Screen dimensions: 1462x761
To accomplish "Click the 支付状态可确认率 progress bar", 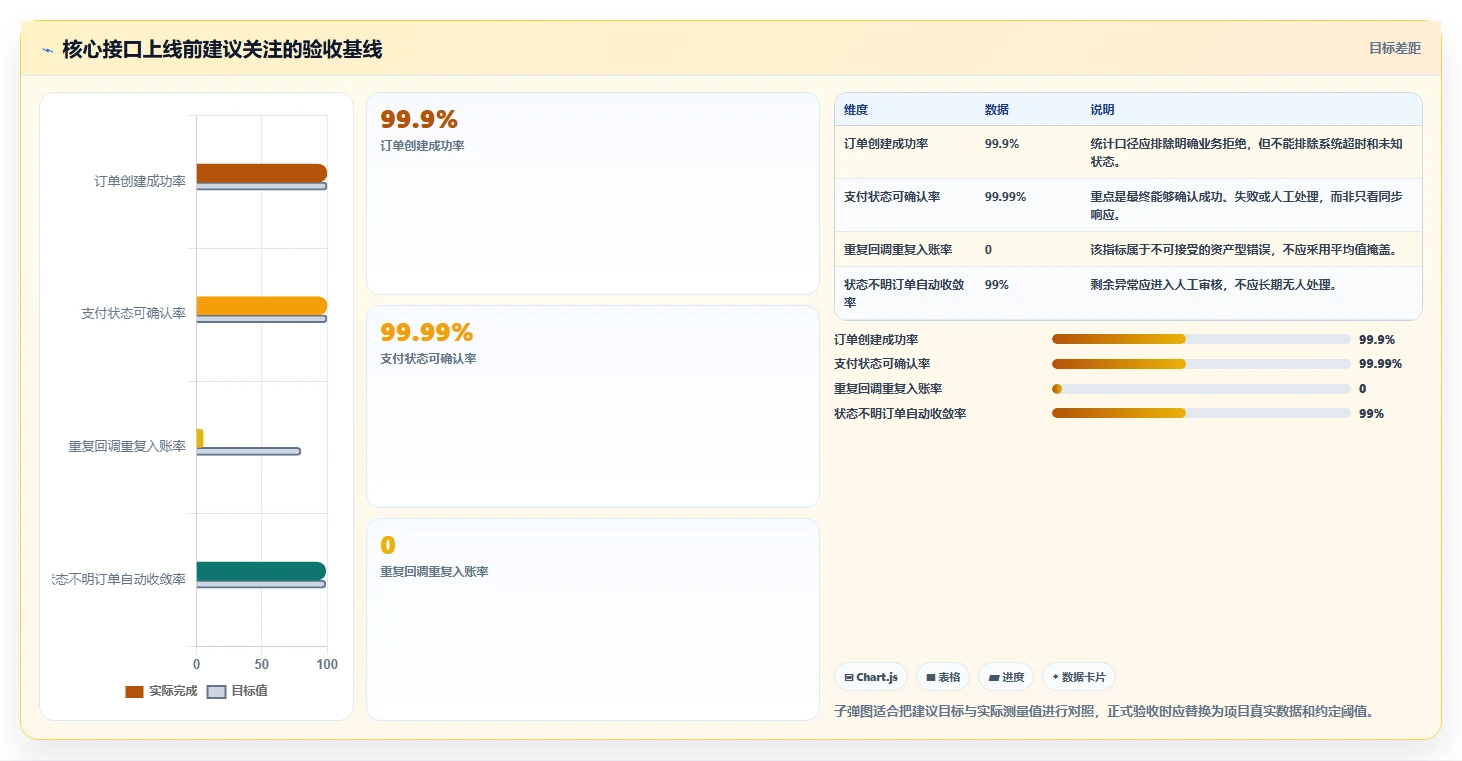I will pyautogui.click(x=1201, y=364).
